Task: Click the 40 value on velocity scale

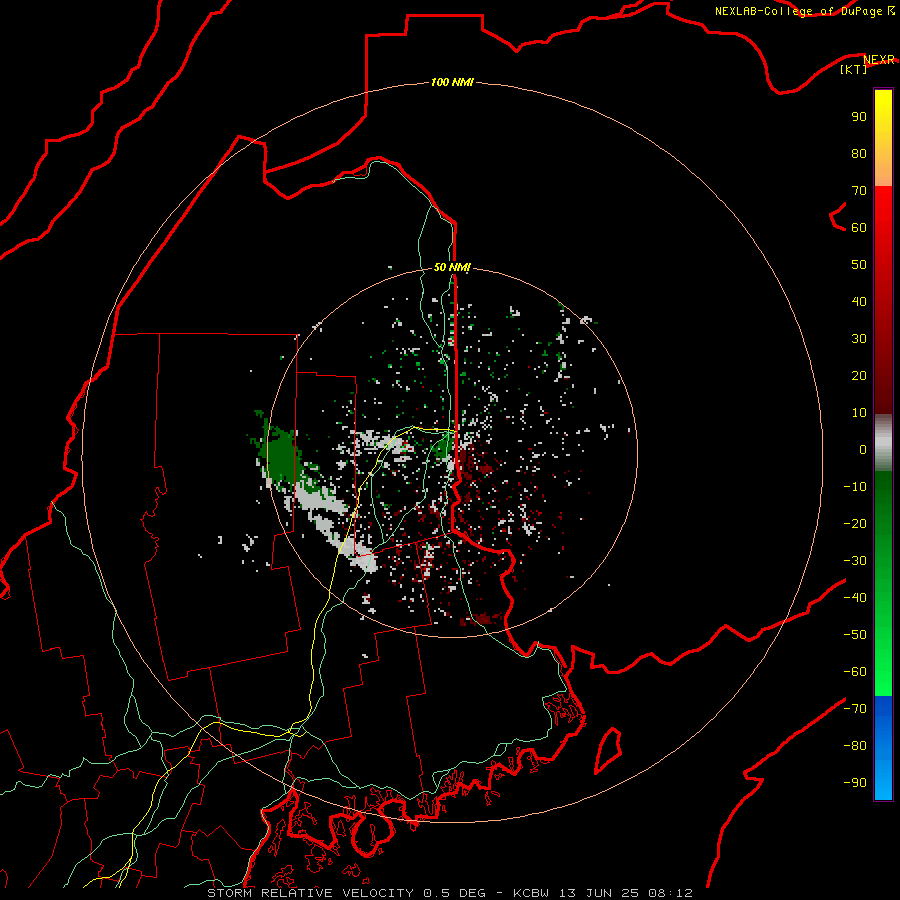Action: coord(859,301)
